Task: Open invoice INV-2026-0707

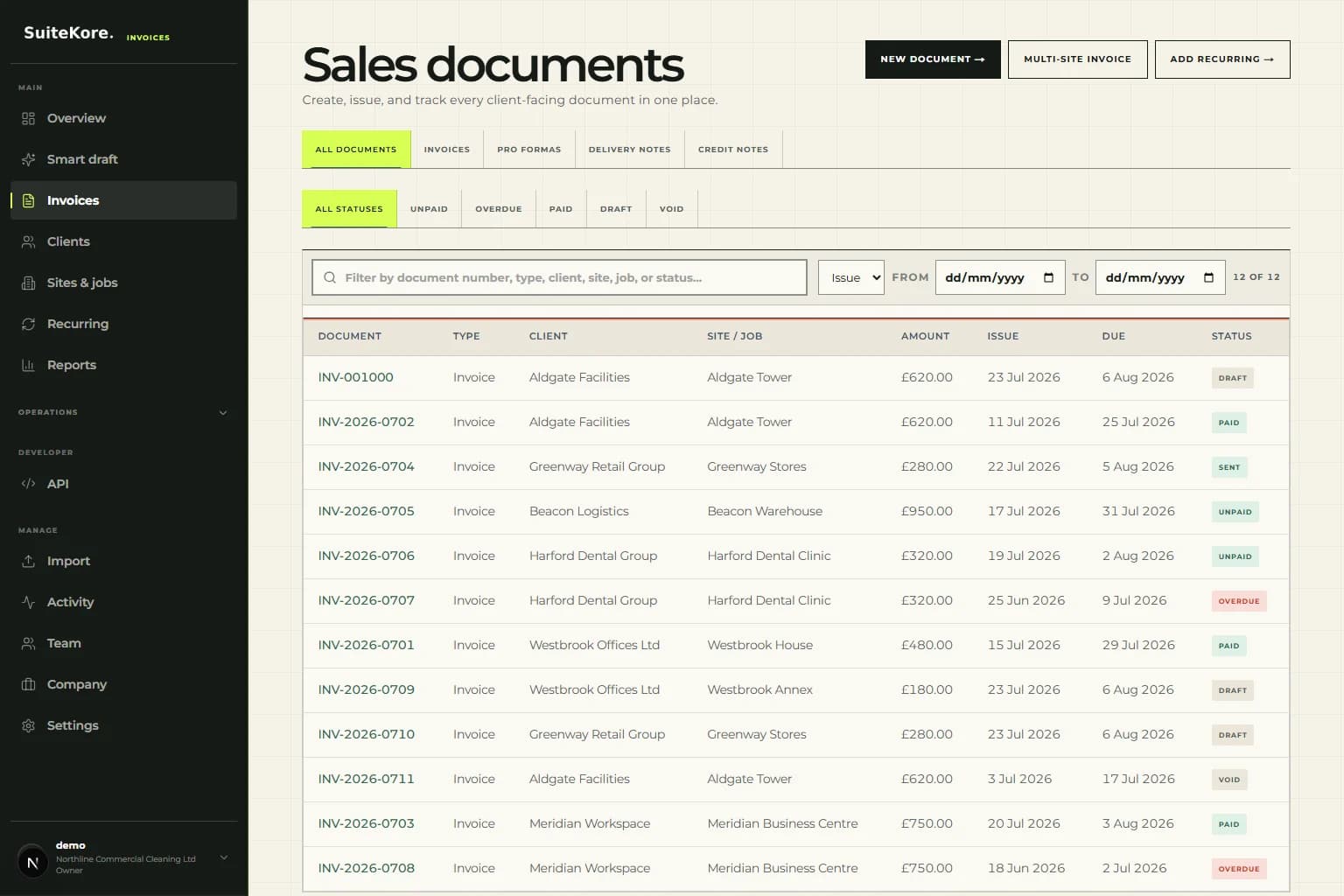Action: (x=366, y=600)
